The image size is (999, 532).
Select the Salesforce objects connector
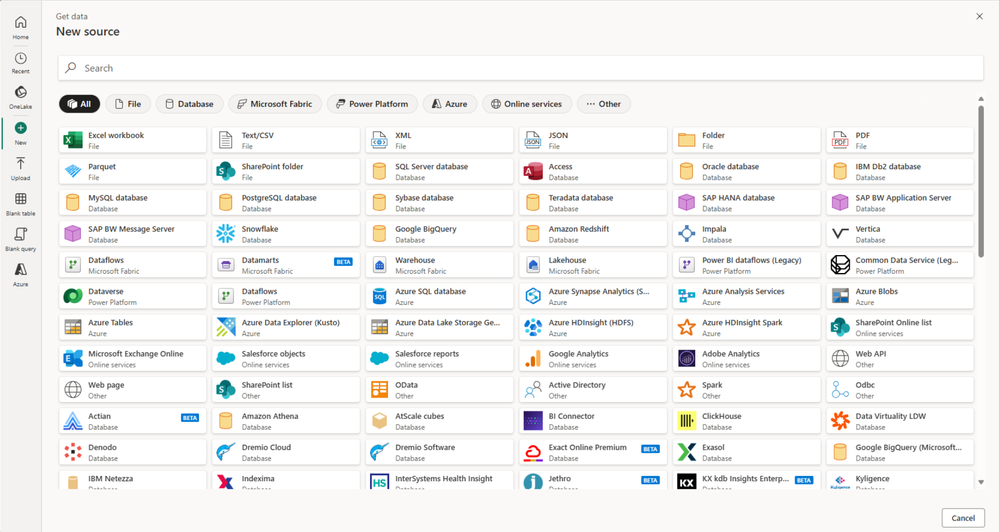[286, 359]
